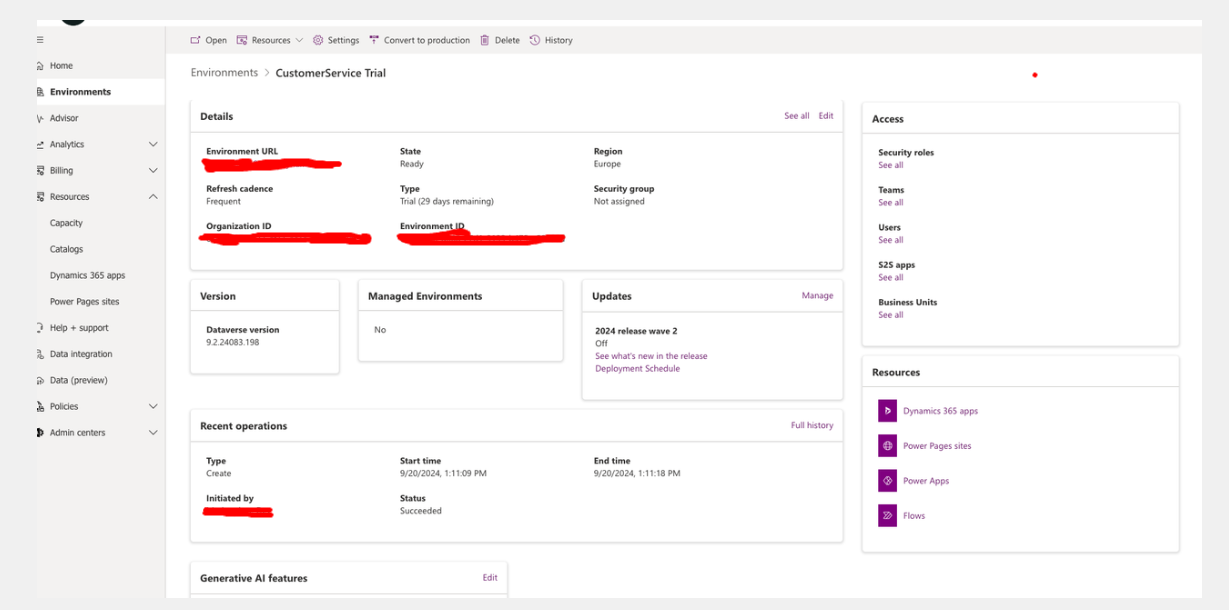Click the Flows resource icon

tap(887, 516)
